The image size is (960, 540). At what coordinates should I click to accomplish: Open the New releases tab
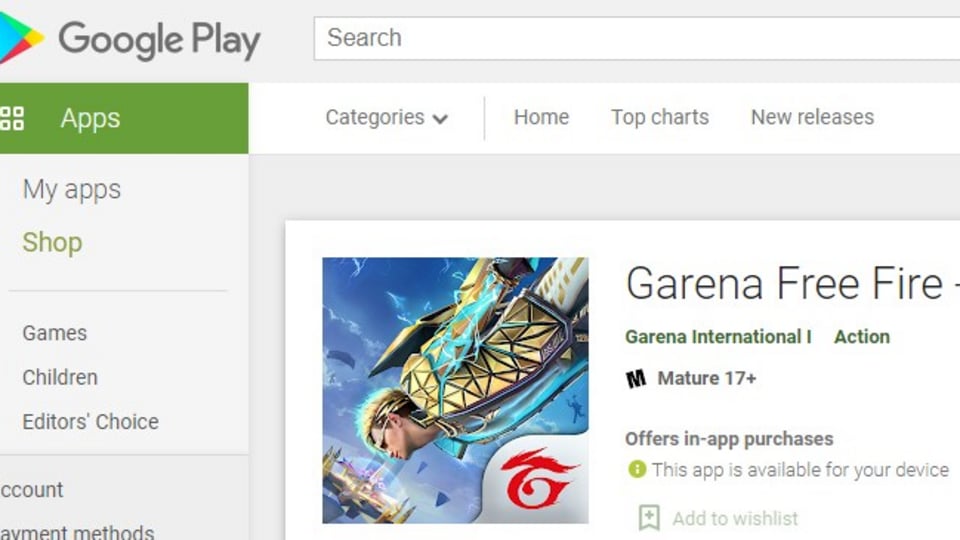click(x=812, y=117)
